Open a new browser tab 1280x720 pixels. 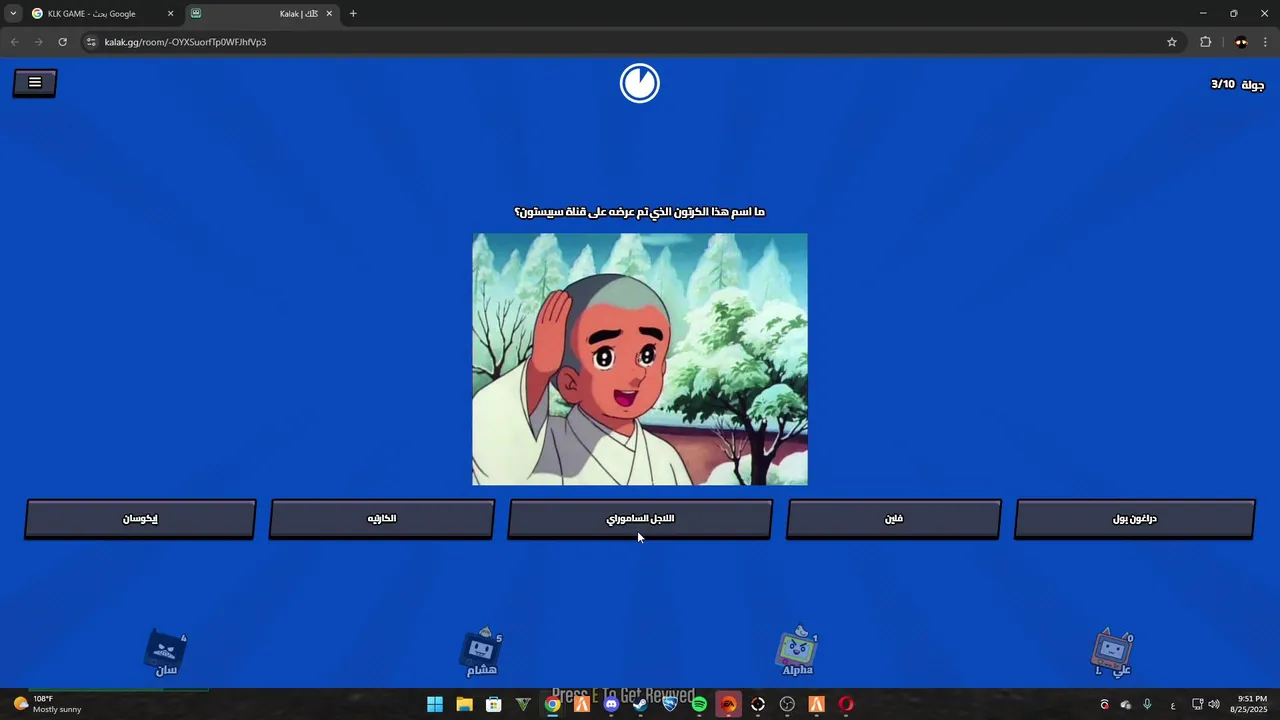point(353,14)
